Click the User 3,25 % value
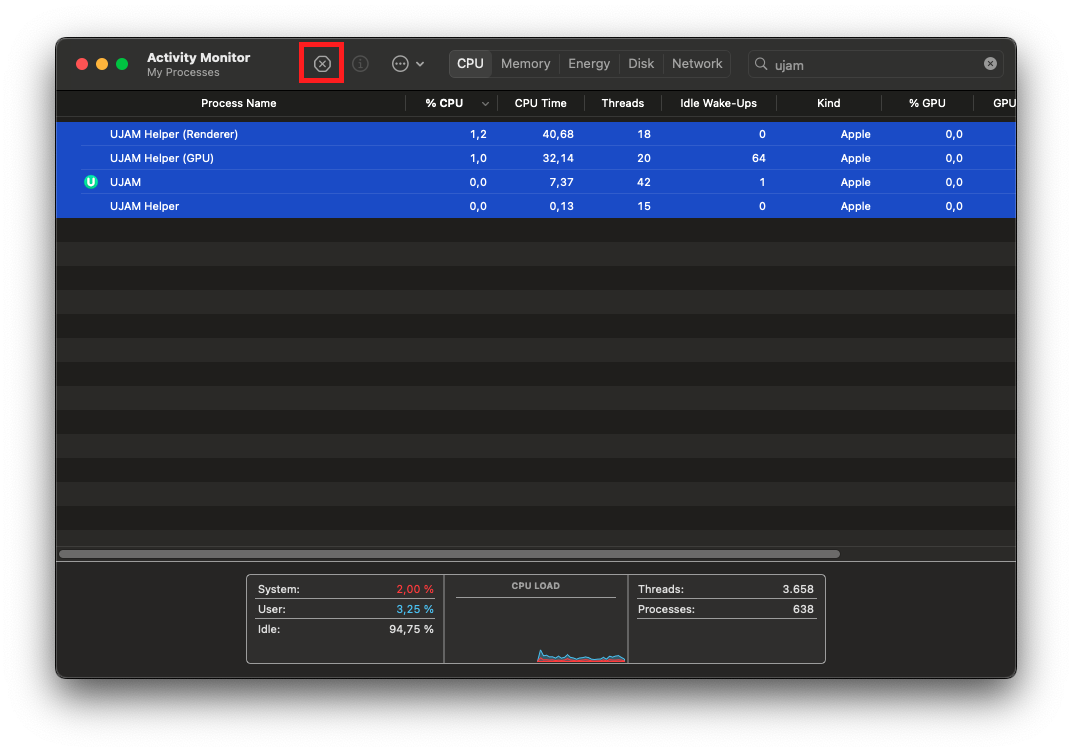 [414, 608]
